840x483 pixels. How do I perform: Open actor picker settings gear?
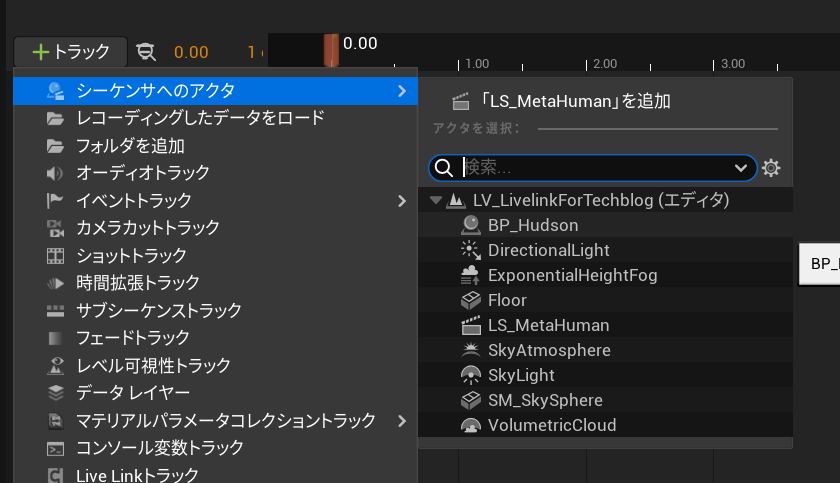click(x=771, y=168)
